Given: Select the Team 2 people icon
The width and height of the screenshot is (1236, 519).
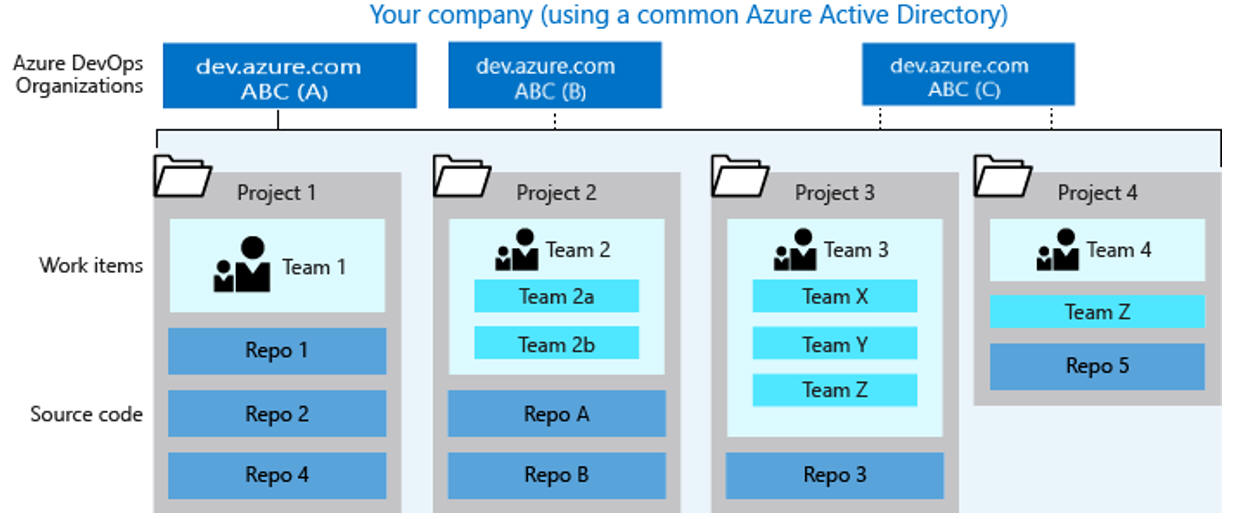Looking at the screenshot, I should coord(517,250).
